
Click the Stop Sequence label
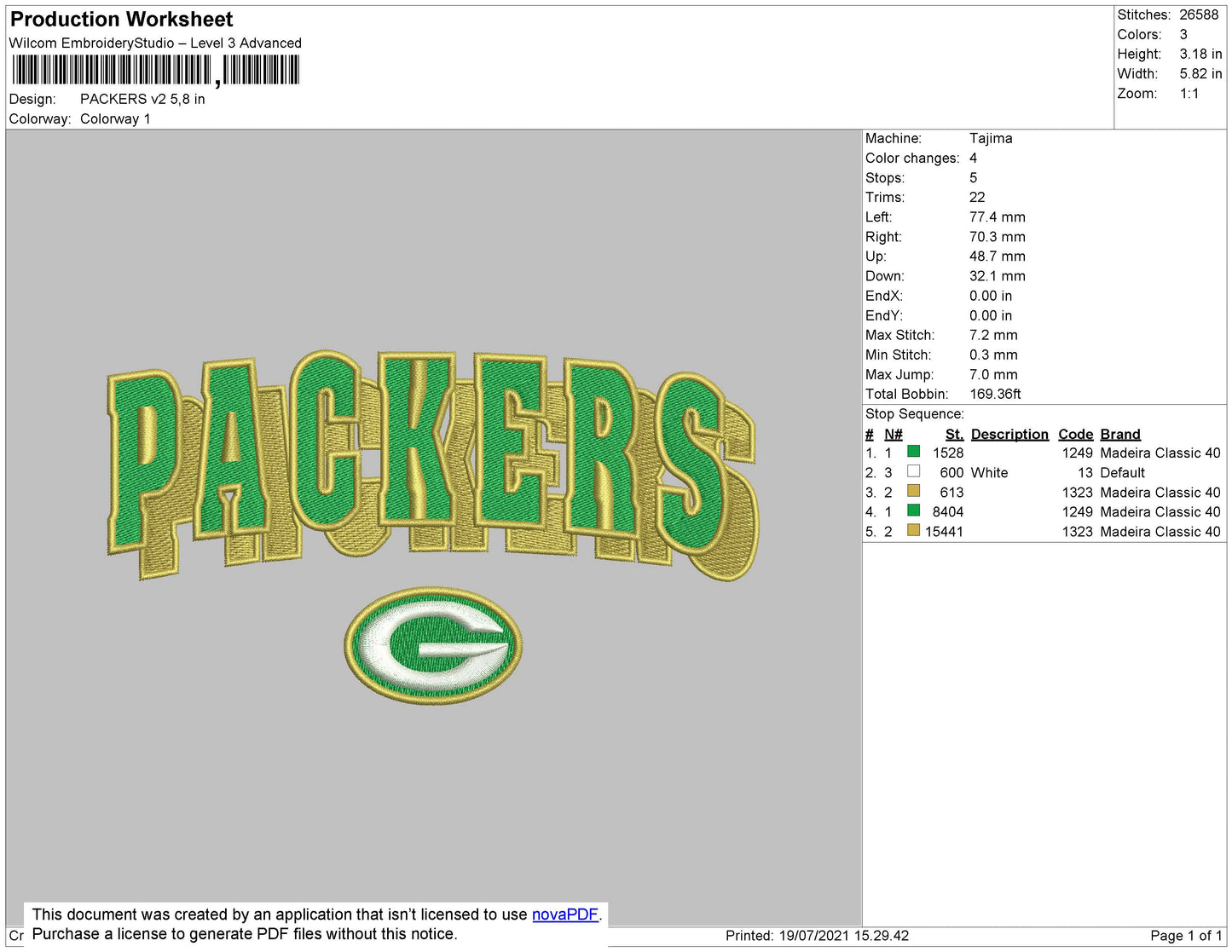point(915,413)
